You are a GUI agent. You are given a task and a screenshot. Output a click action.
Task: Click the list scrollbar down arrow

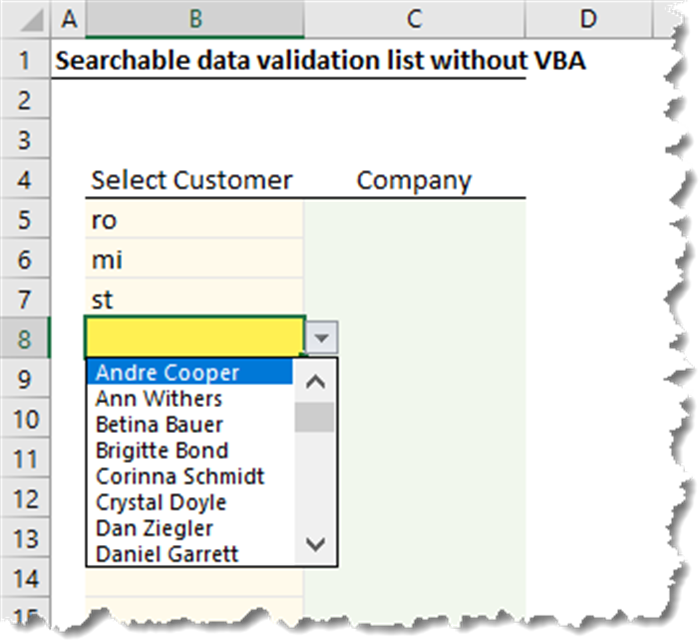(x=315, y=545)
